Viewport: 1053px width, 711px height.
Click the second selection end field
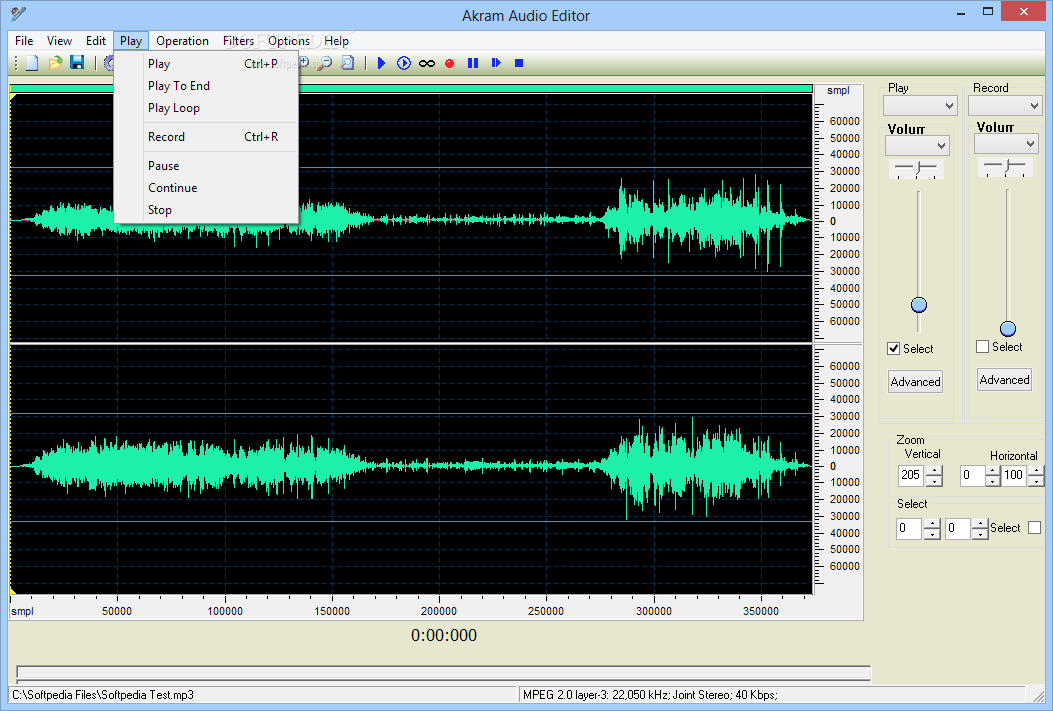(958, 528)
